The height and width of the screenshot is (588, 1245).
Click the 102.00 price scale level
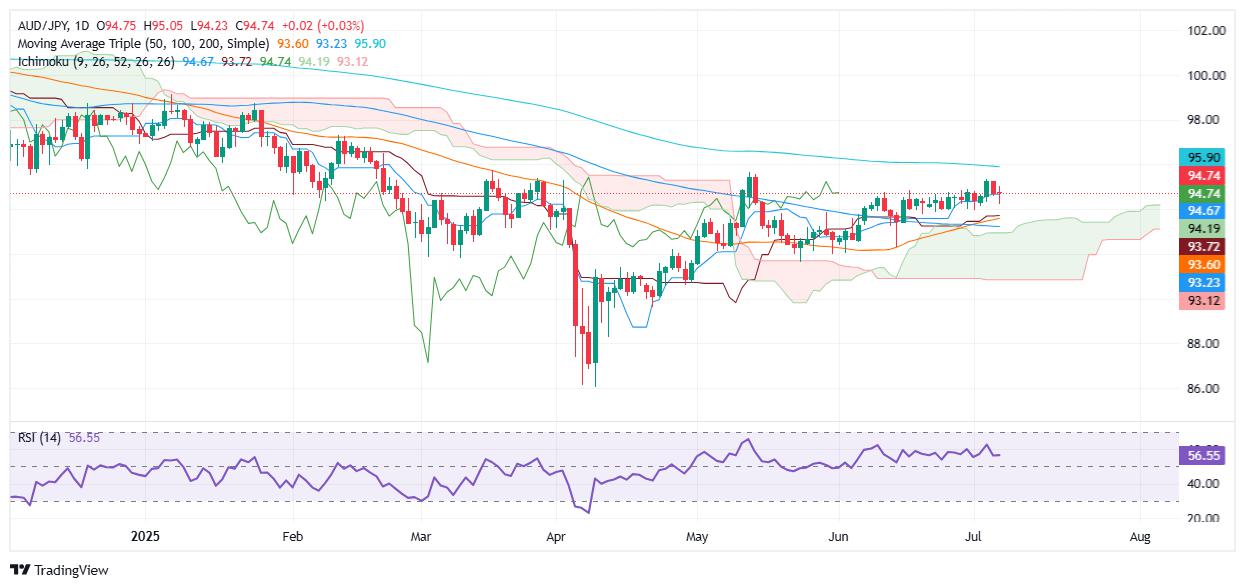[1205, 31]
